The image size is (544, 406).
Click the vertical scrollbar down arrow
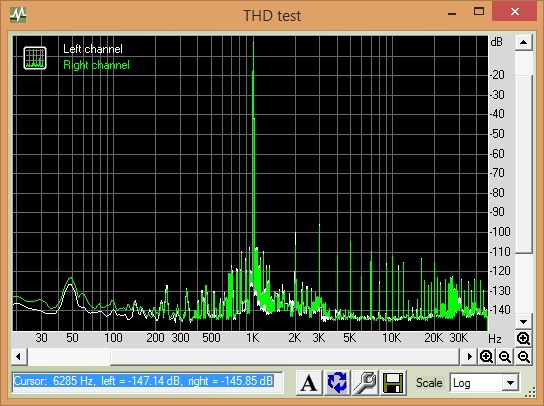[524, 322]
